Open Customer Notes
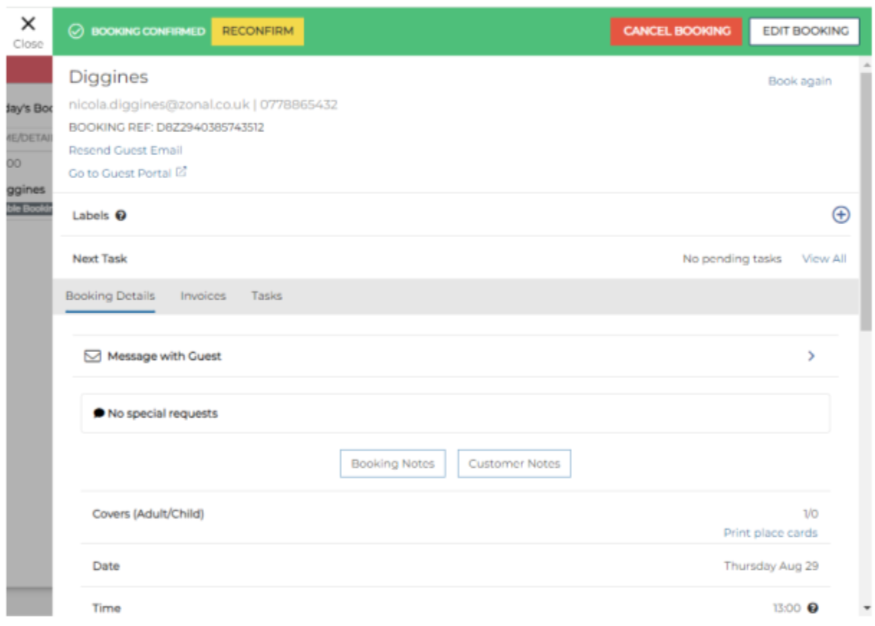 coord(514,464)
